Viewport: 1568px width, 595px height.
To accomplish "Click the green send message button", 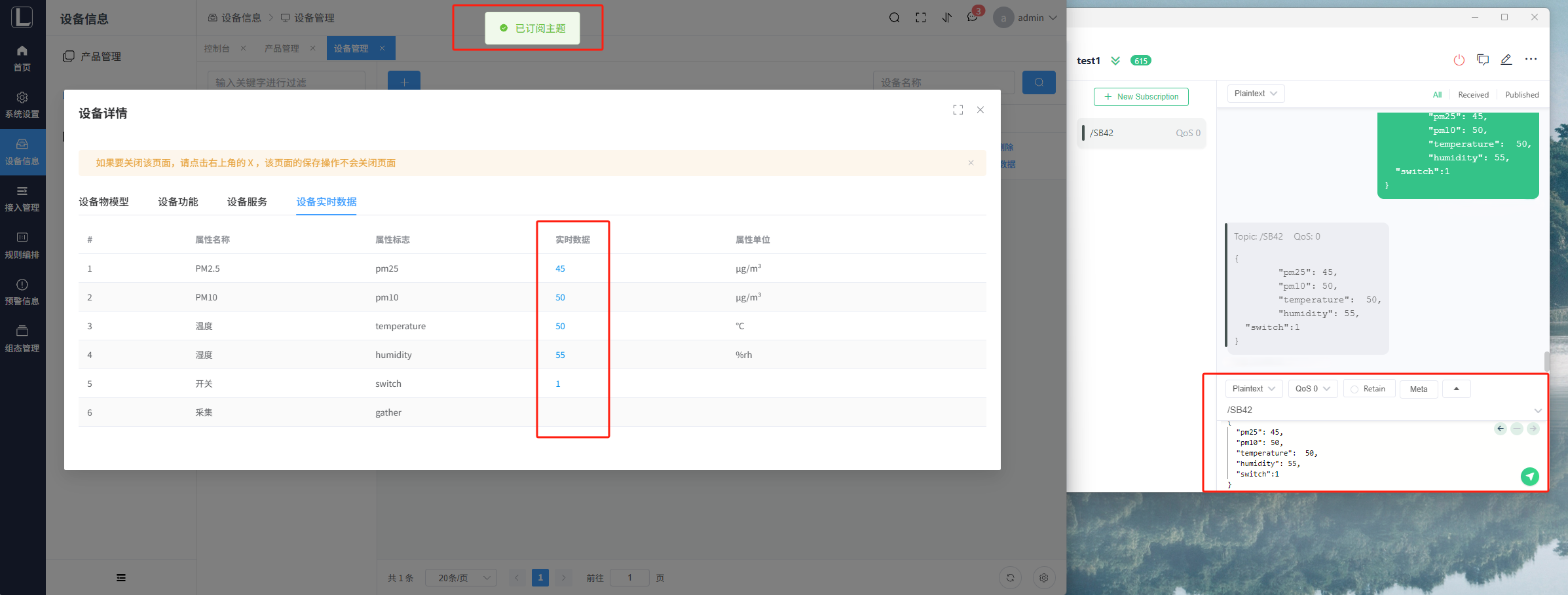I will pyautogui.click(x=1529, y=477).
